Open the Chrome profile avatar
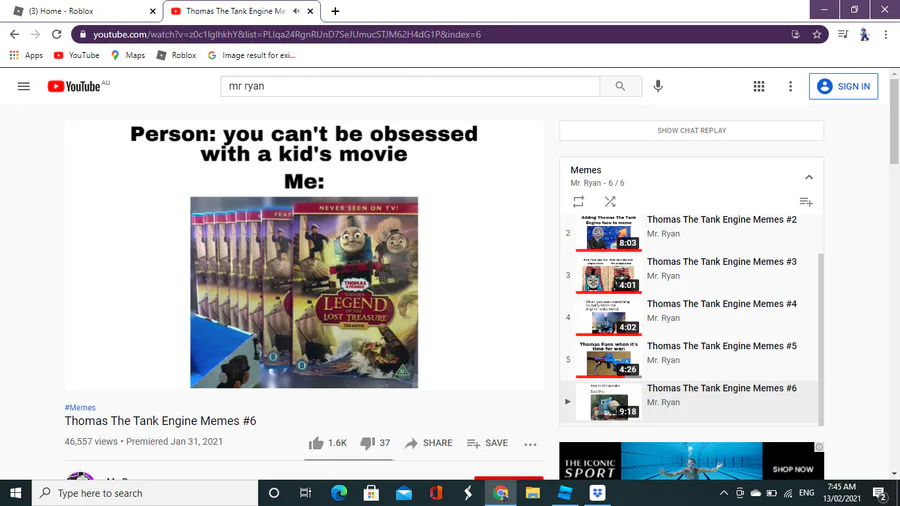The image size is (900, 506). (864, 34)
